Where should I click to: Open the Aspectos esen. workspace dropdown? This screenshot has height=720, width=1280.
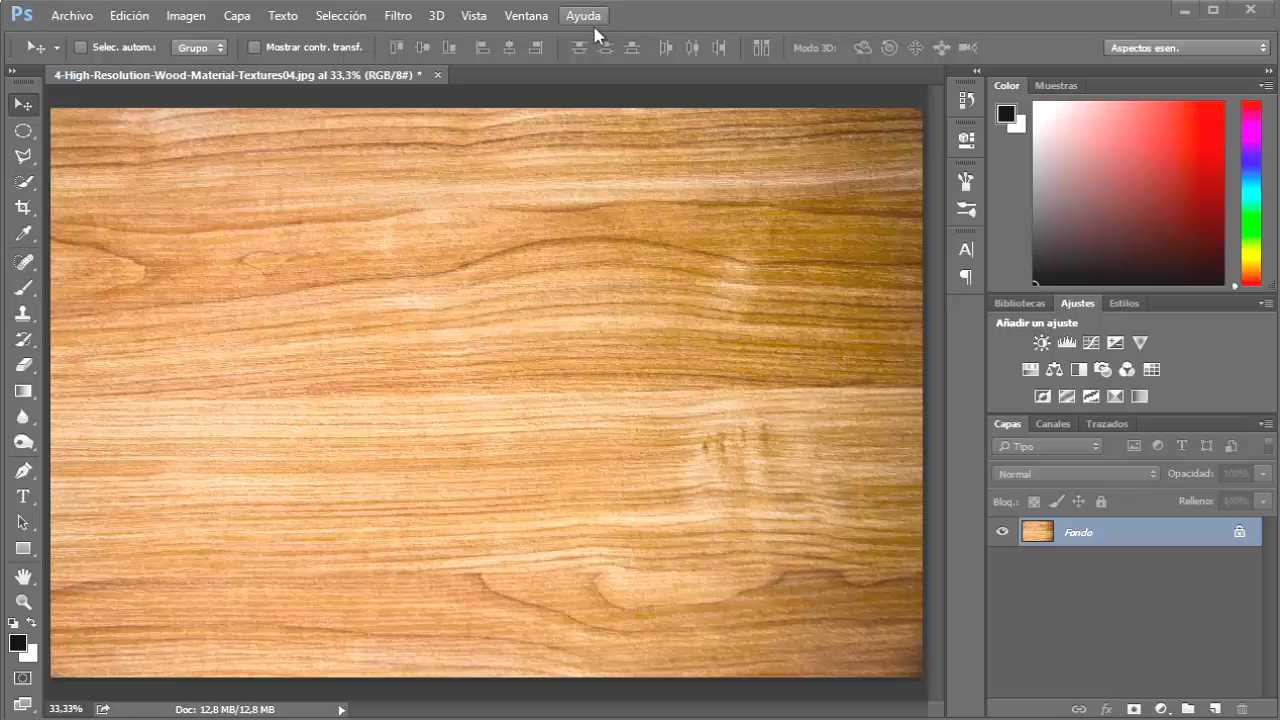pyautogui.click(x=1188, y=47)
